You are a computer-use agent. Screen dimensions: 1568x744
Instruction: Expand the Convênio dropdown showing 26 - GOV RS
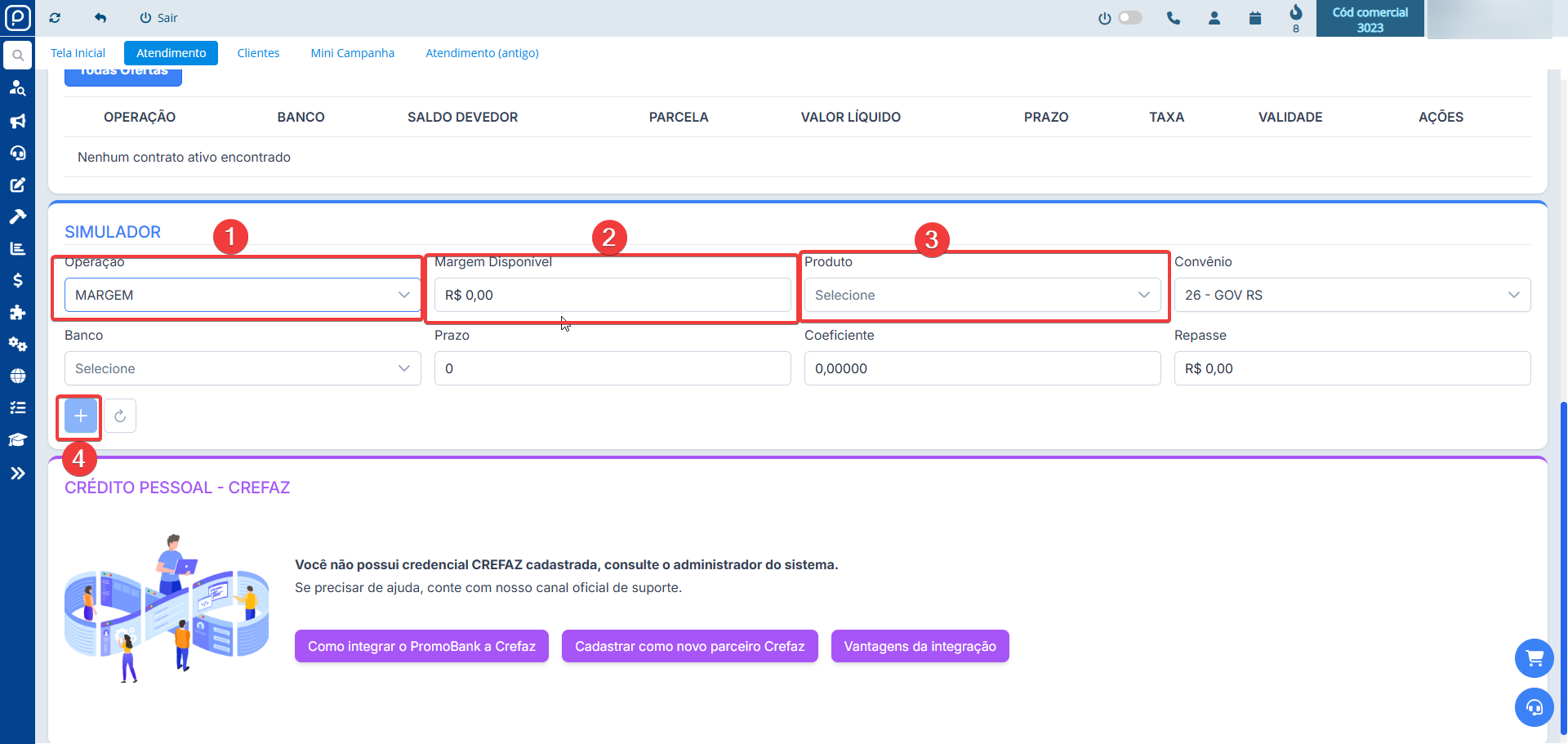pyautogui.click(x=1352, y=295)
